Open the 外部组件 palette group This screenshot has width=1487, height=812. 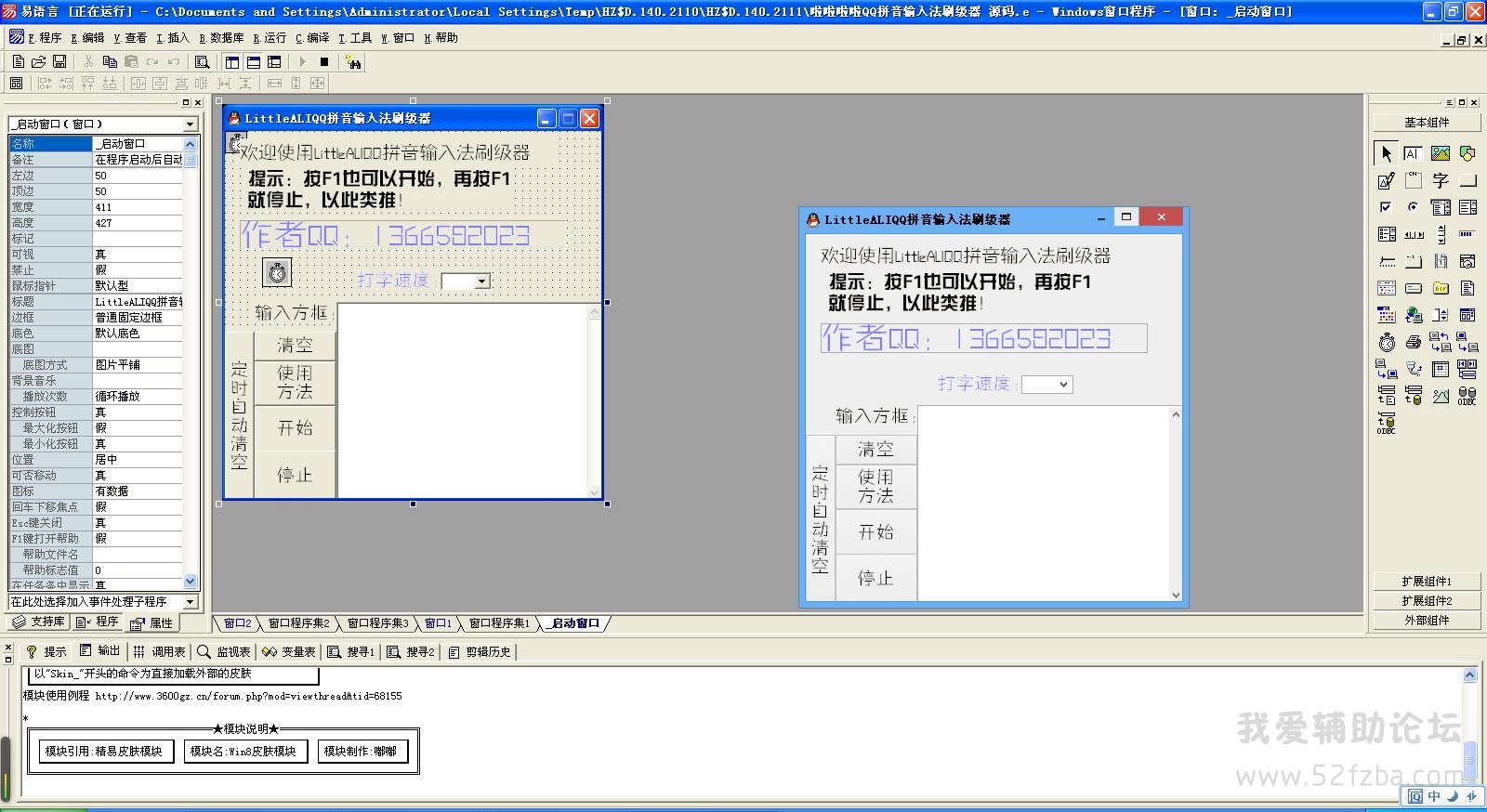1427,621
